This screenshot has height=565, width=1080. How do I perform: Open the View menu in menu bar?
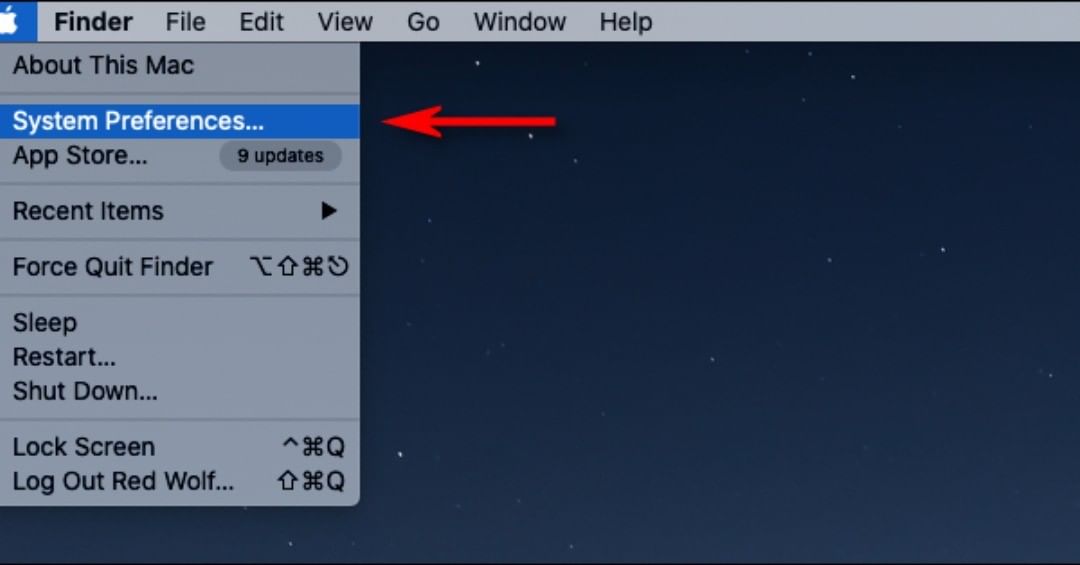click(344, 21)
